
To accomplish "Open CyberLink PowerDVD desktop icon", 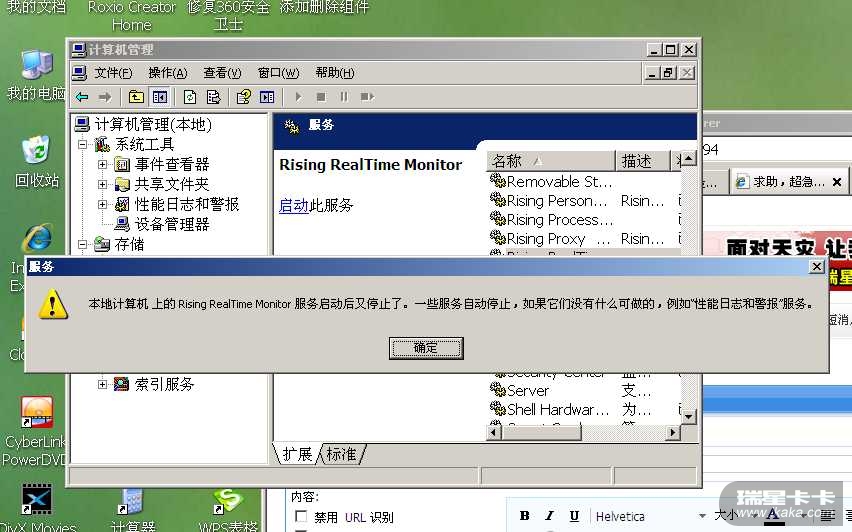I will click(x=36, y=432).
